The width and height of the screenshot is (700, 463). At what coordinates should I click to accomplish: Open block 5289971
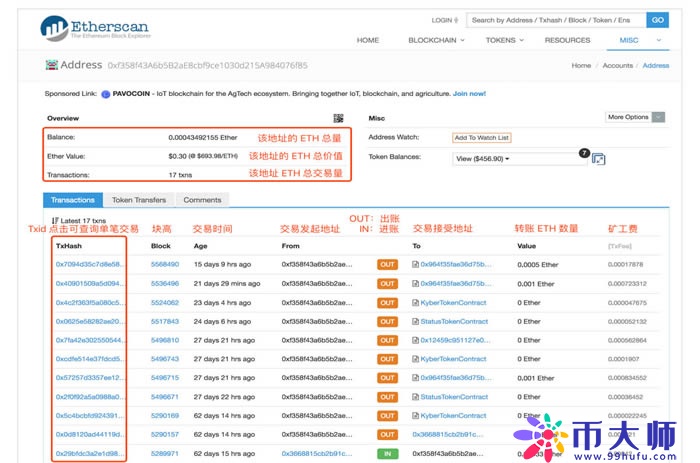[x=165, y=454]
